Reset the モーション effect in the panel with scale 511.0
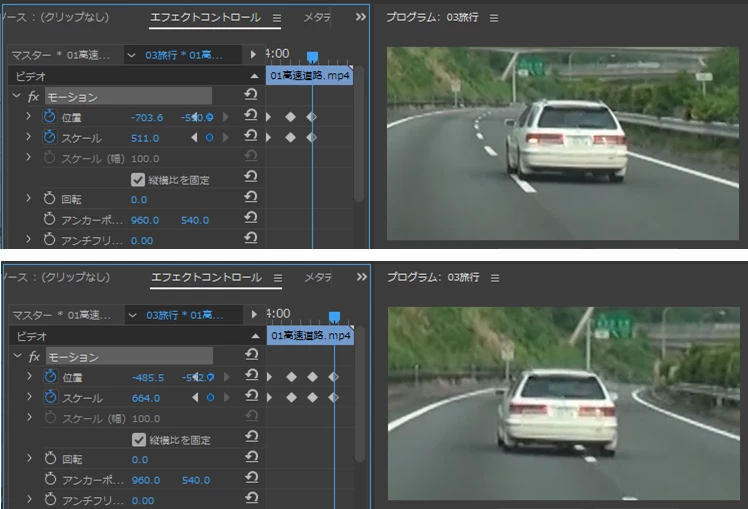The height and width of the screenshot is (509, 748). pos(250,94)
